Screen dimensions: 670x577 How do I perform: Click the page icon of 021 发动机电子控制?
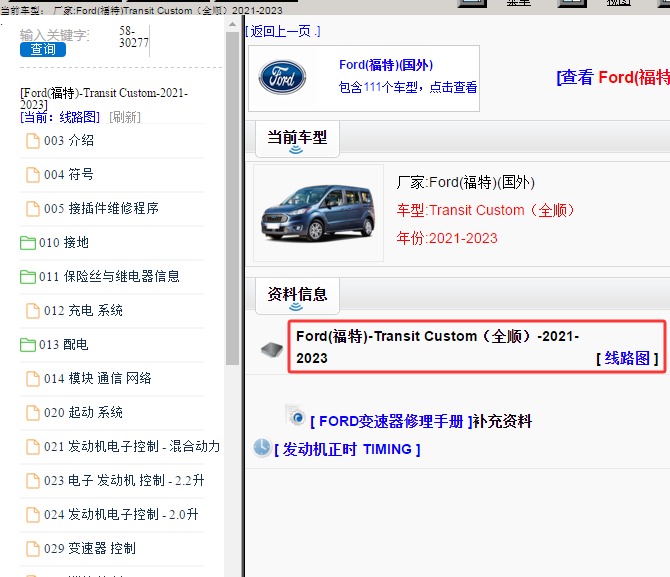point(33,447)
